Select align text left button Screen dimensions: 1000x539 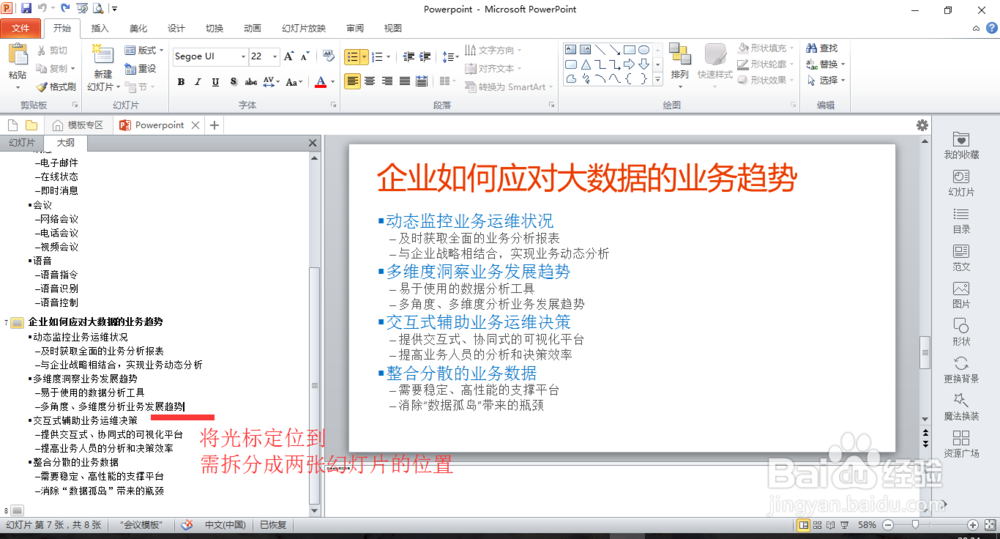coord(352,81)
